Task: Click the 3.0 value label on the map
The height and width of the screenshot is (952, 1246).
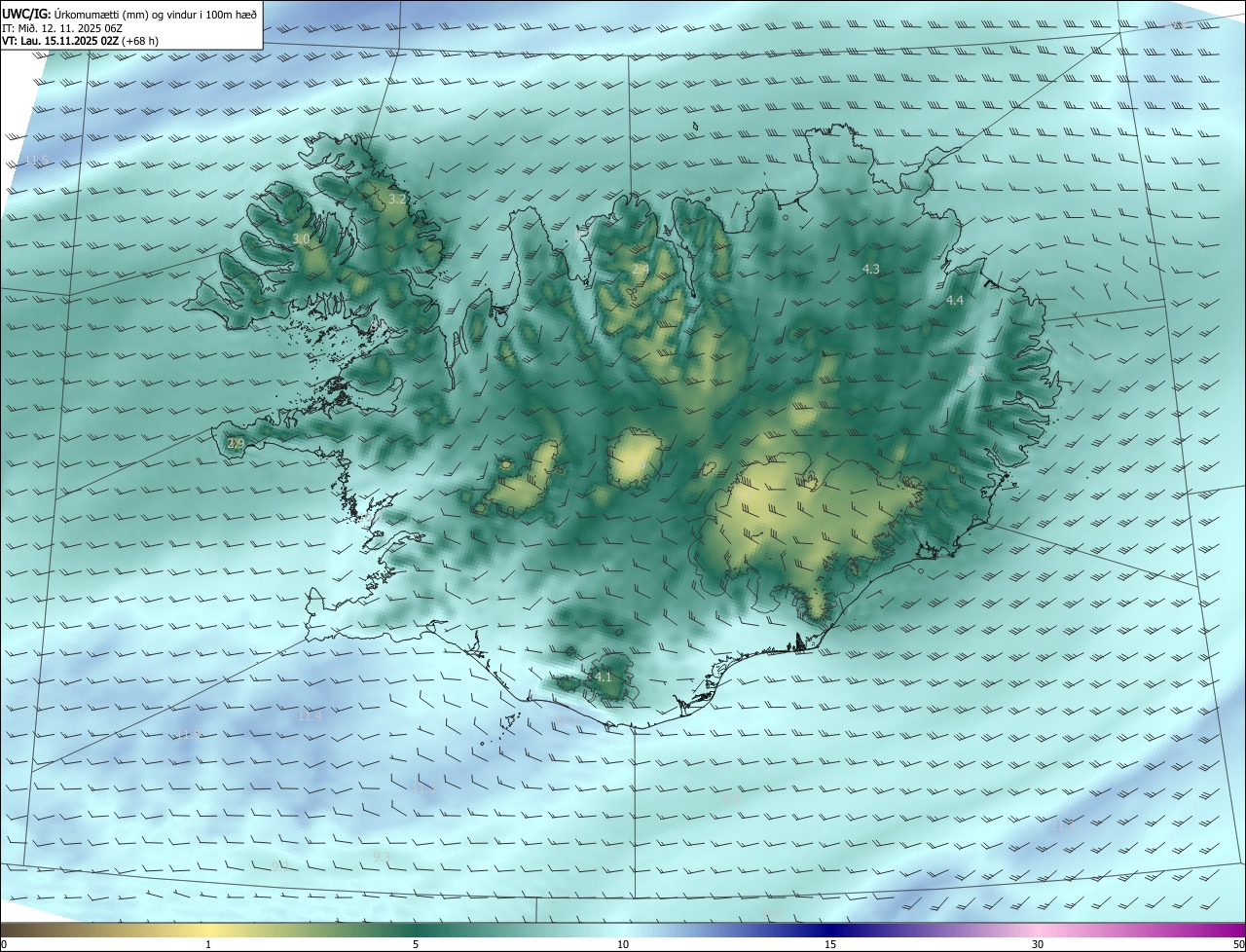Action: pyautogui.click(x=301, y=238)
